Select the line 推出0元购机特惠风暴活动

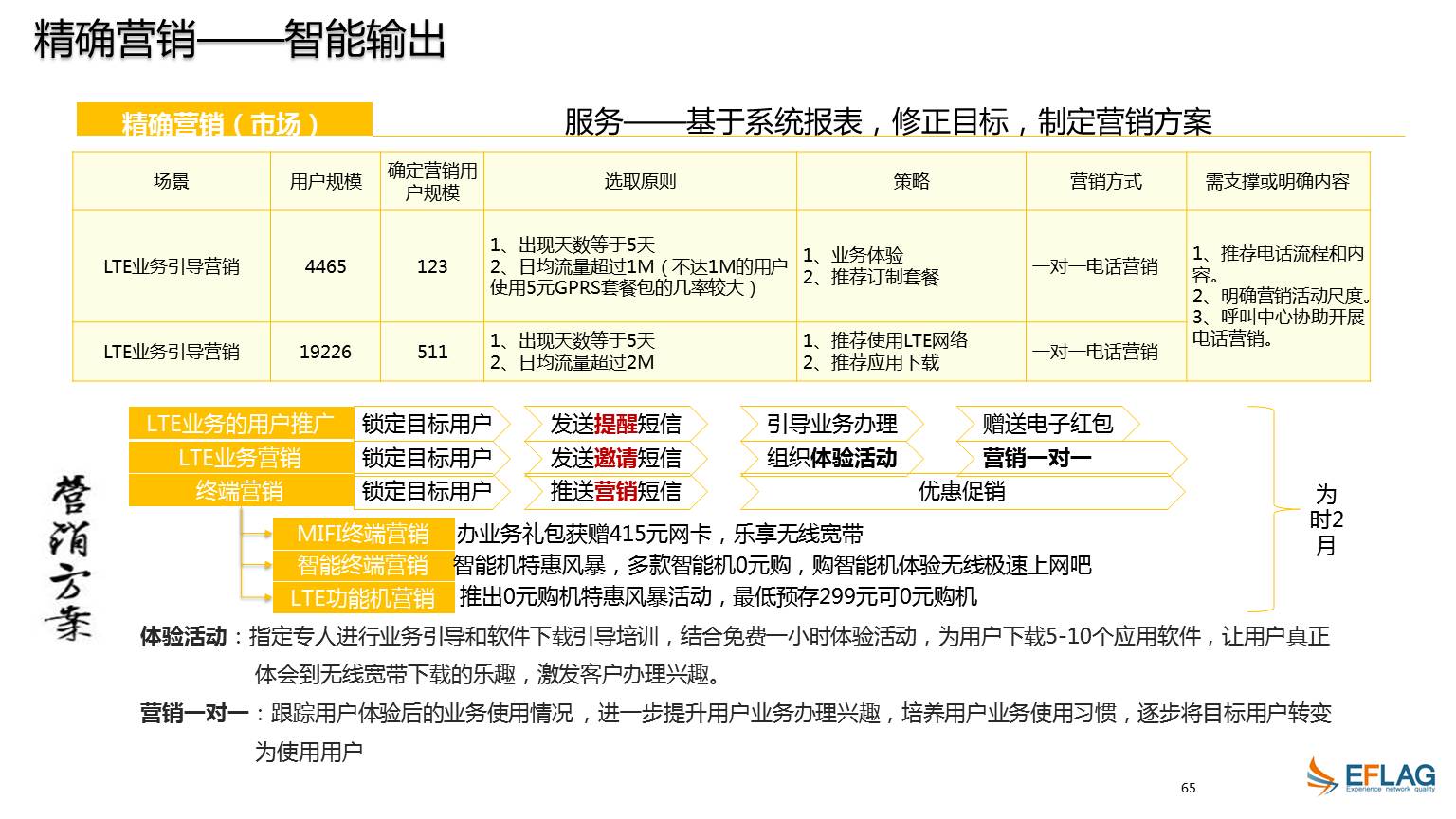pos(718,596)
